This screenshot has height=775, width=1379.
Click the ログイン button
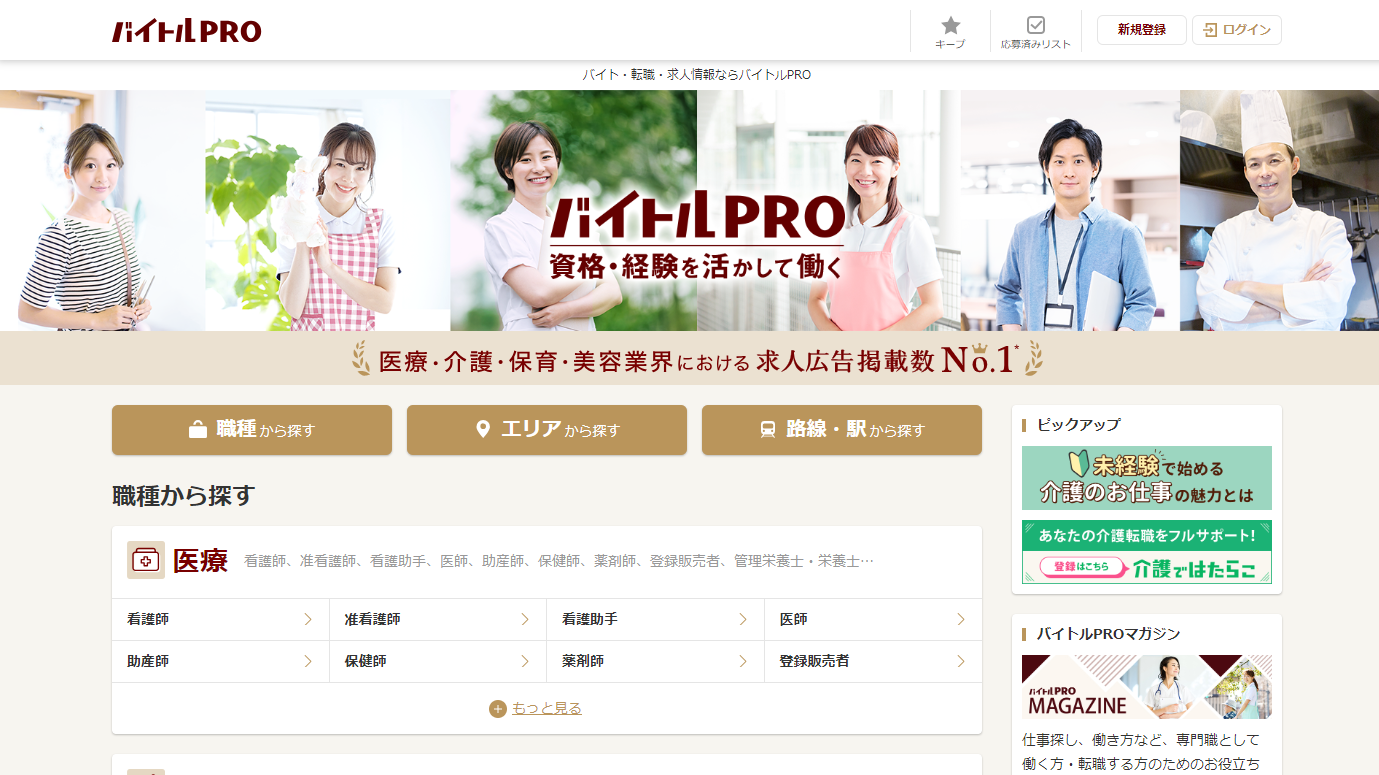(x=1236, y=29)
